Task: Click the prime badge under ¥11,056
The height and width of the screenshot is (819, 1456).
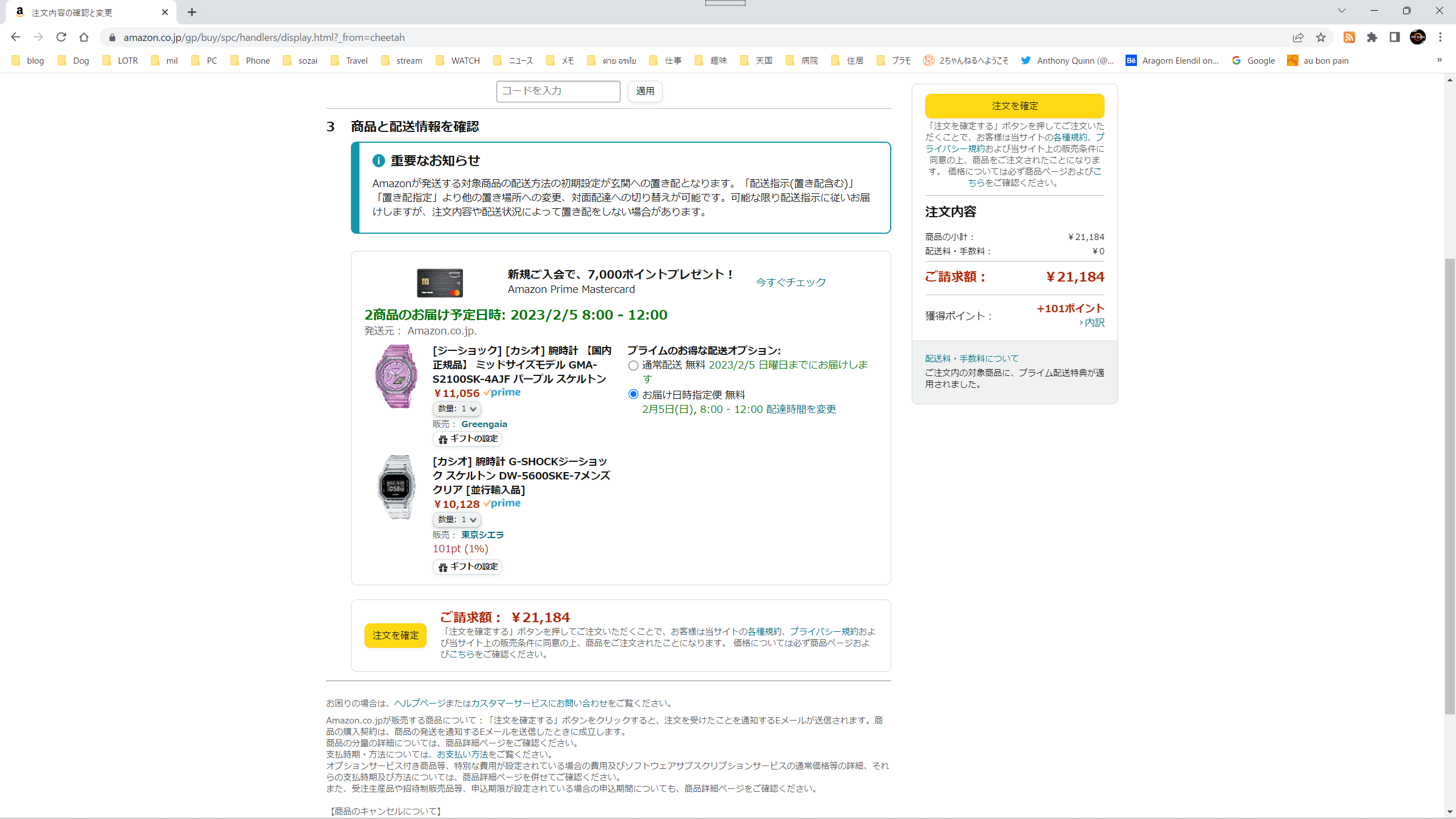Action: (502, 392)
